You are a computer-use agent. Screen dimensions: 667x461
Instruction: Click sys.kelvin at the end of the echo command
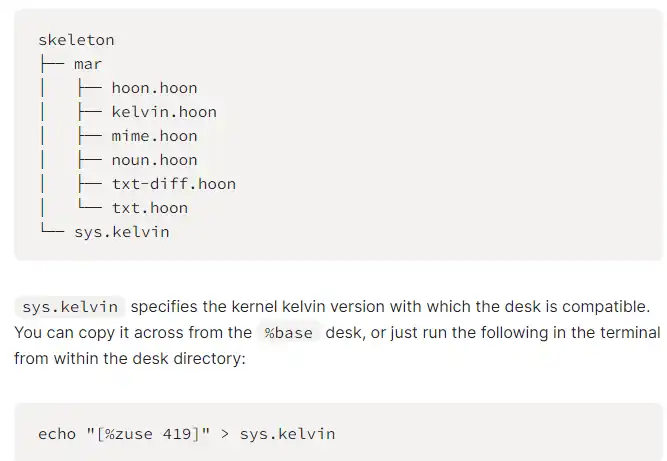[287, 434]
